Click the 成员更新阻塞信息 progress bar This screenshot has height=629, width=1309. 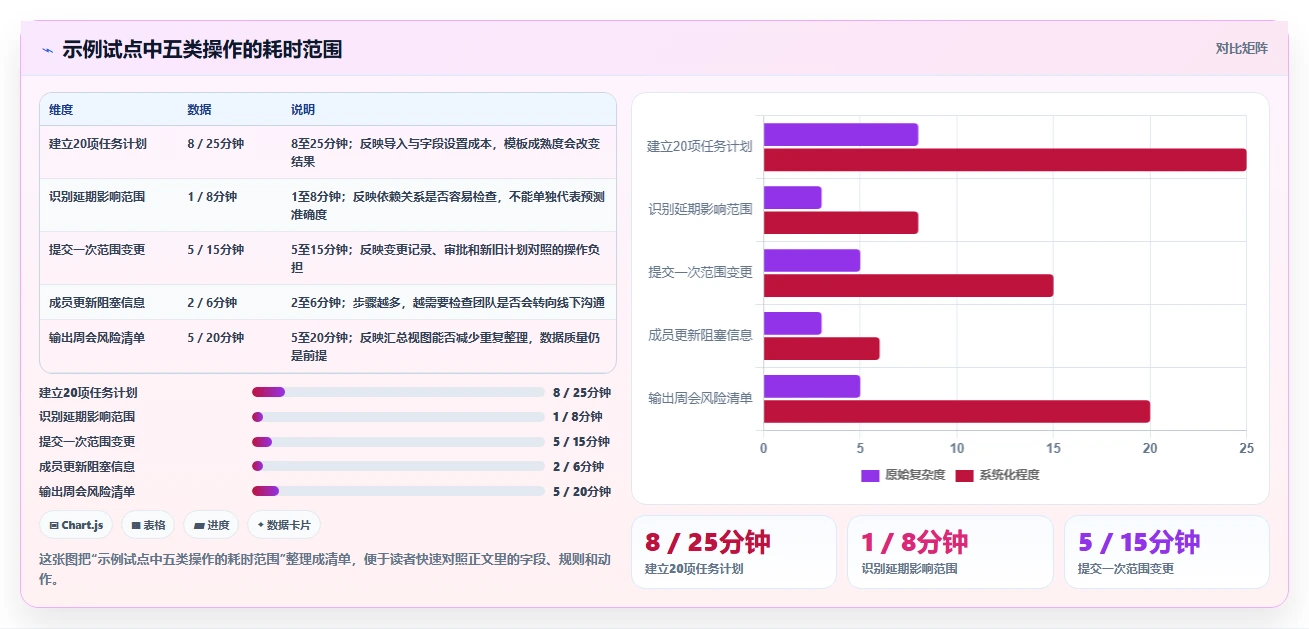pyautogui.click(x=398, y=466)
